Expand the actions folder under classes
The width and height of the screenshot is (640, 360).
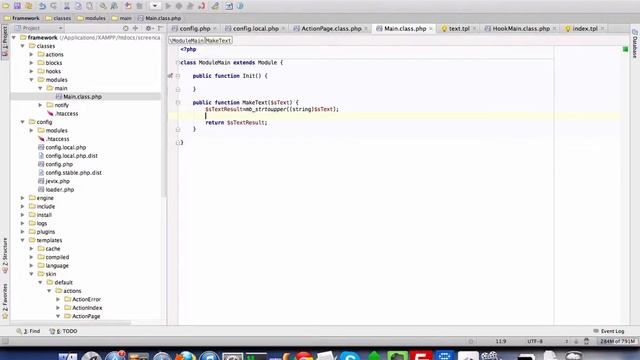click(31, 54)
